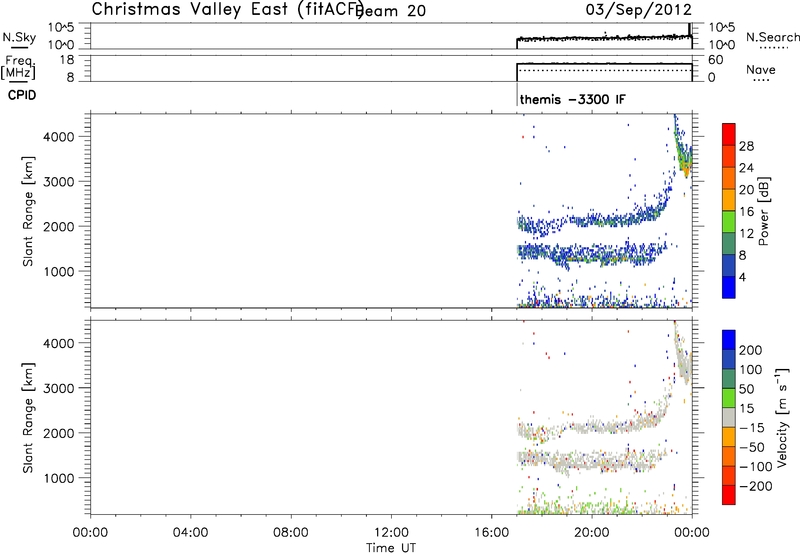Click the Beam 20 label

[390, 10]
